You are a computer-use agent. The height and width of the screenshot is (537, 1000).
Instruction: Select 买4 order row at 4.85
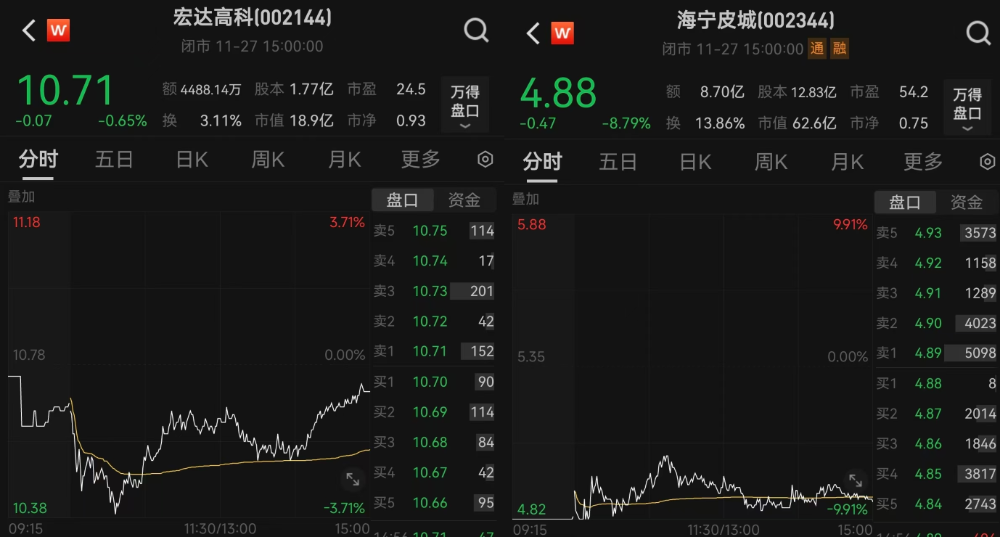pyautogui.click(x=936, y=474)
